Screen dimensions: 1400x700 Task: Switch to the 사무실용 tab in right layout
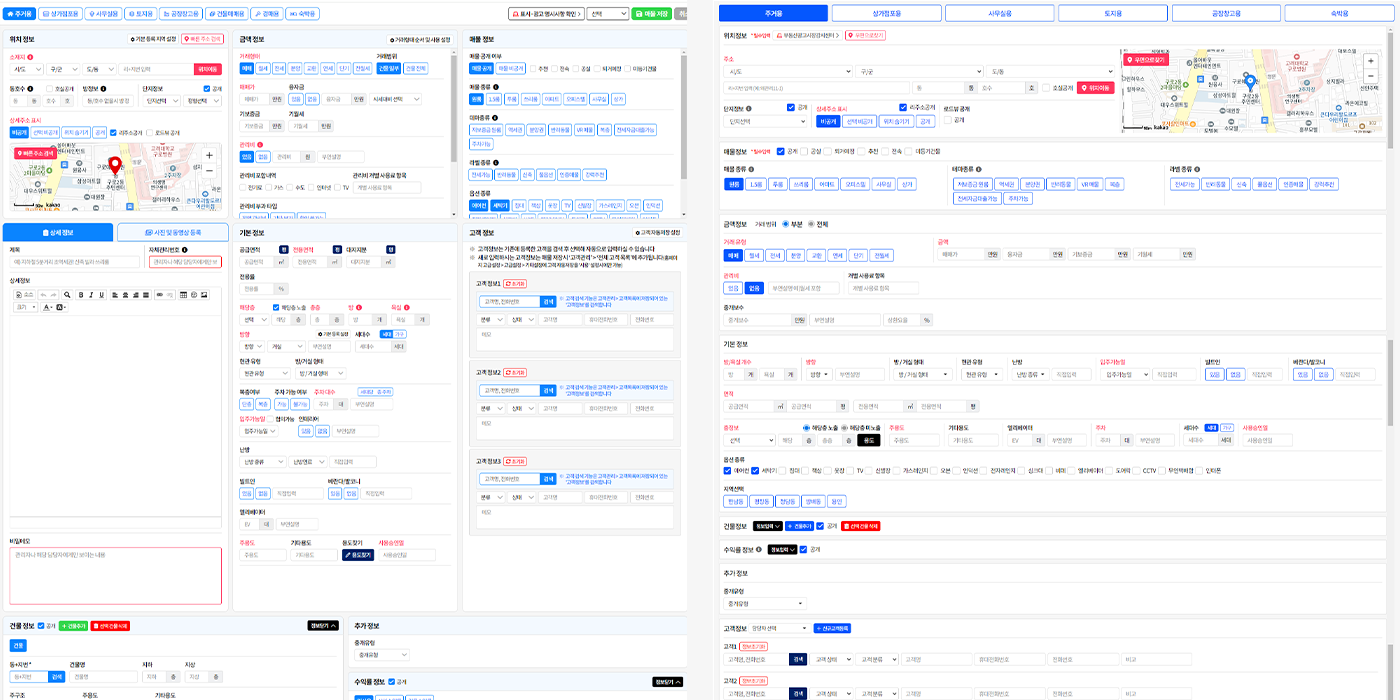[x=998, y=13]
